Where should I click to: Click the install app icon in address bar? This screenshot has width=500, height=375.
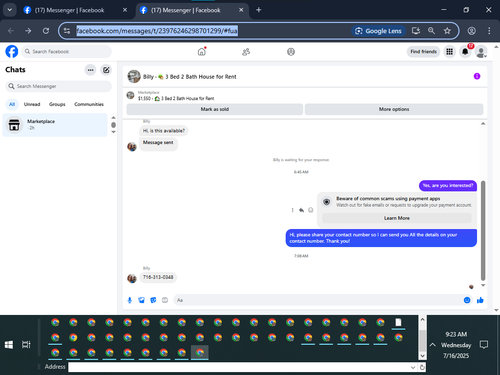[x=416, y=31]
